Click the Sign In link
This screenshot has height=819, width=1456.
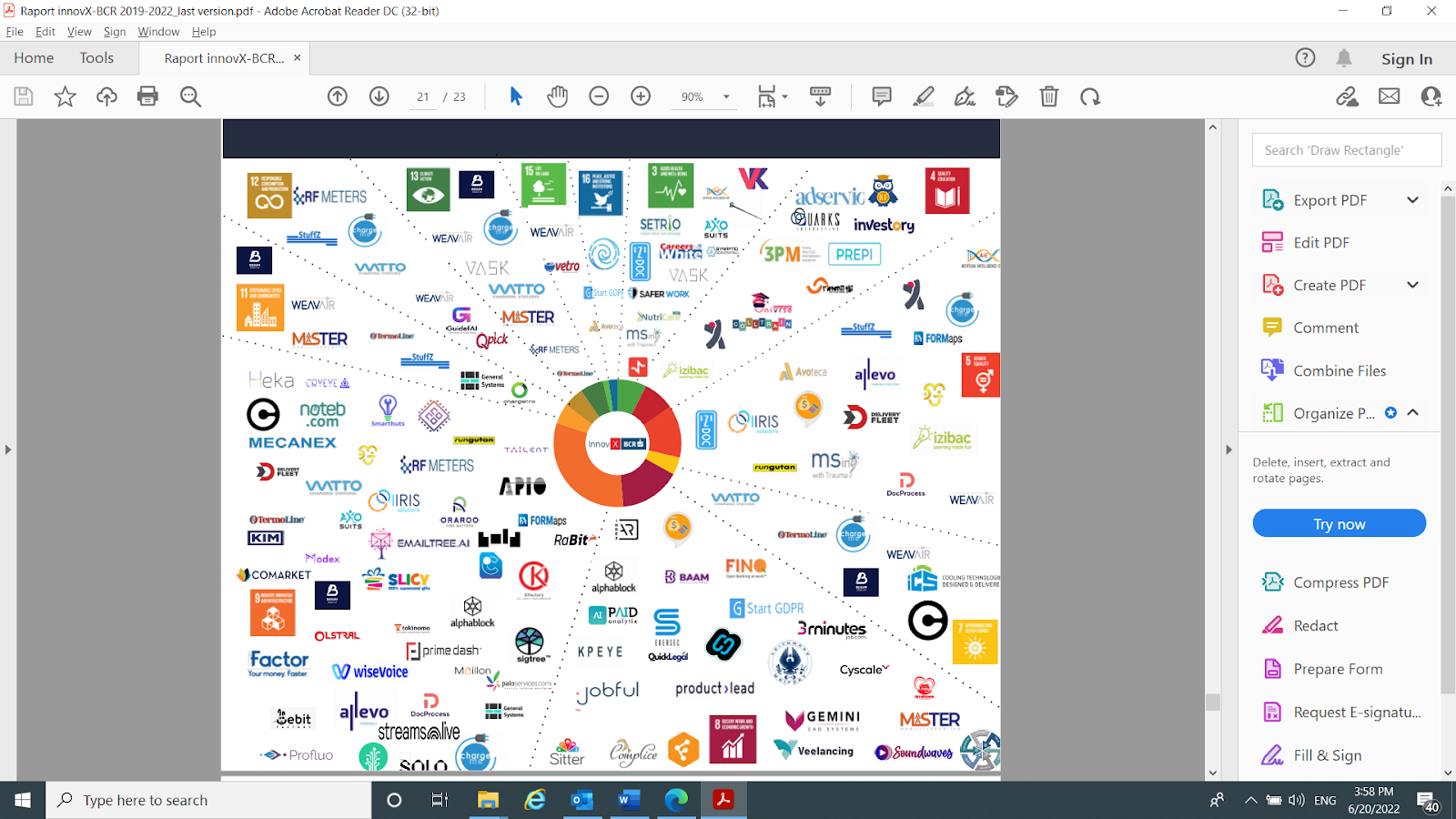(x=1407, y=59)
